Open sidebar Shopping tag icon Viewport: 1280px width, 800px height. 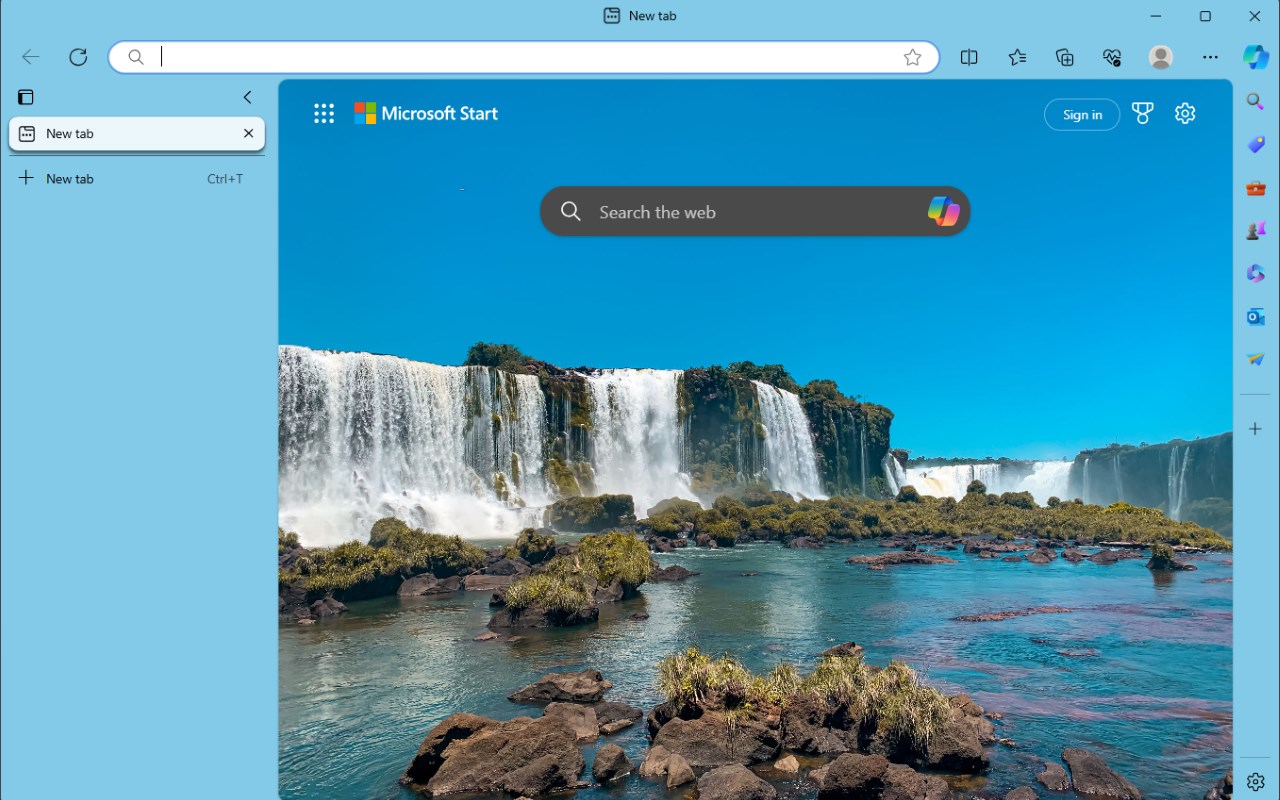click(1256, 145)
